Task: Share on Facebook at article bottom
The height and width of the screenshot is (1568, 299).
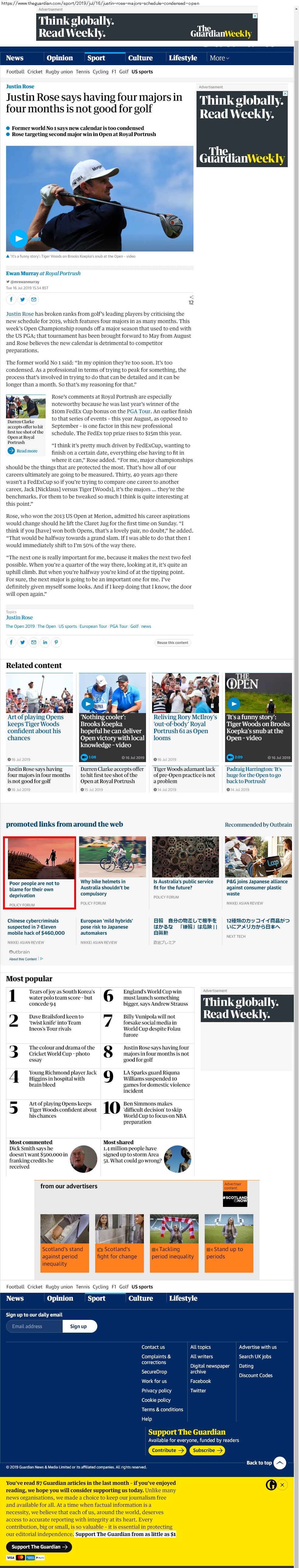Action: 11,642
